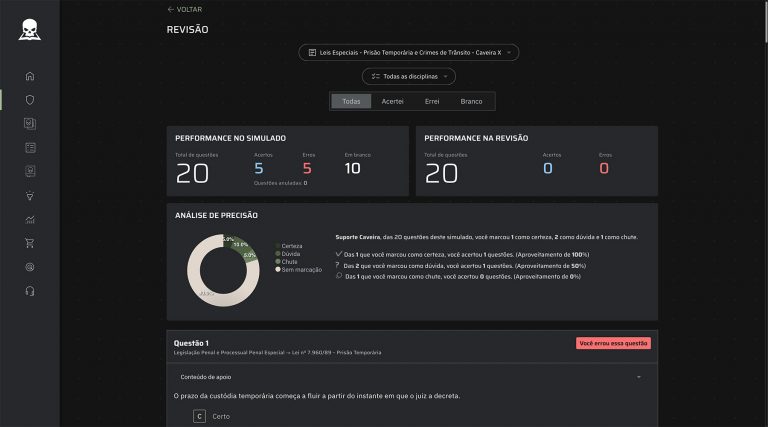Click the shield icon in the sidebar
Viewport: 768px width, 427px height.
pyautogui.click(x=30, y=100)
